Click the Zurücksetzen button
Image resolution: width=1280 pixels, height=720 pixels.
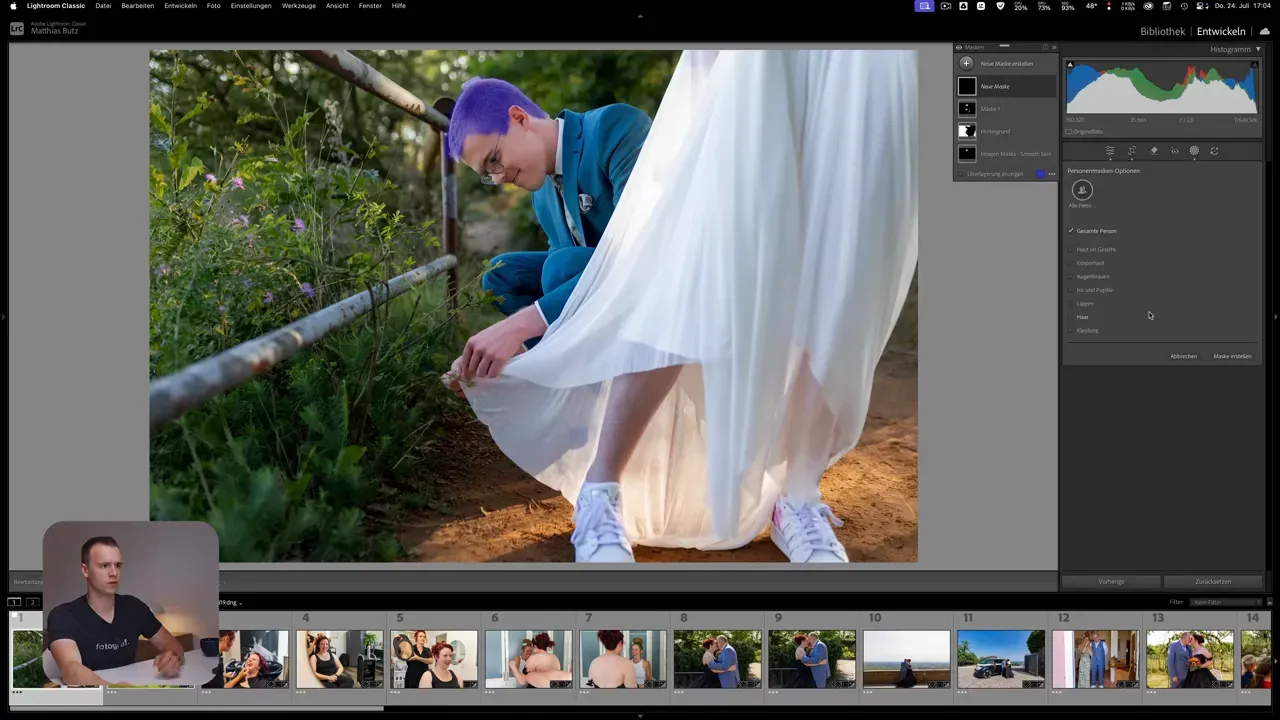point(1213,581)
